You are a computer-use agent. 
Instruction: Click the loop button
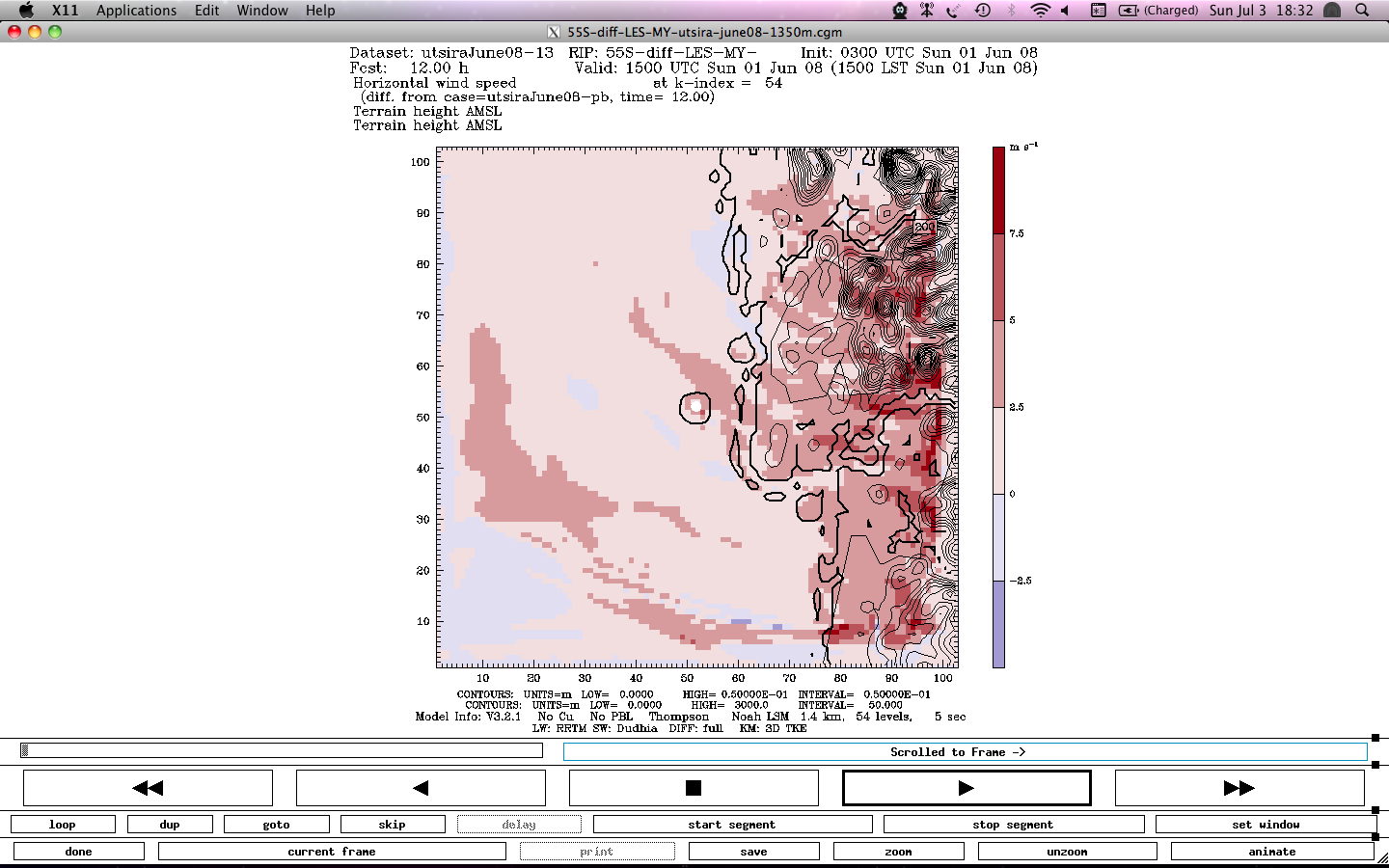[63, 825]
